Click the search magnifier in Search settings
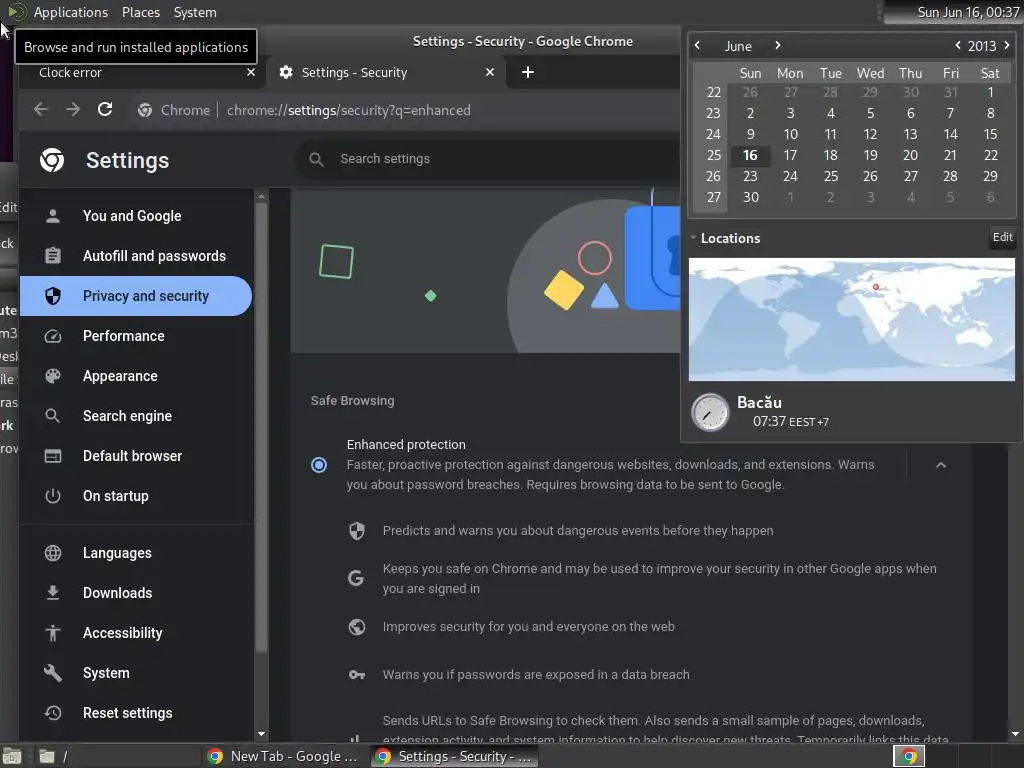The image size is (1024, 768). point(317,159)
